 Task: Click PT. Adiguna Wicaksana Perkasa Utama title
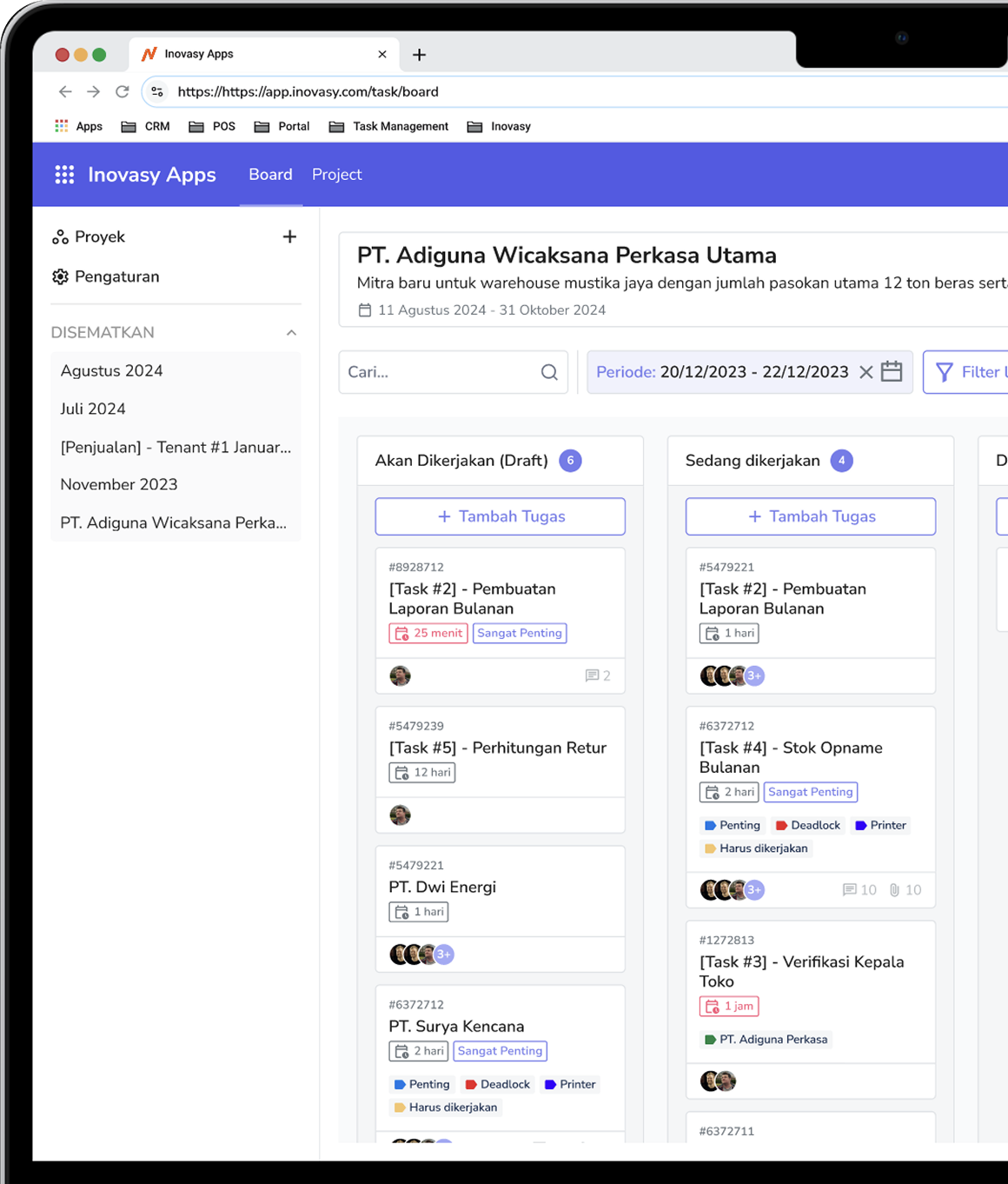pyautogui.click(x=567, y=255)
